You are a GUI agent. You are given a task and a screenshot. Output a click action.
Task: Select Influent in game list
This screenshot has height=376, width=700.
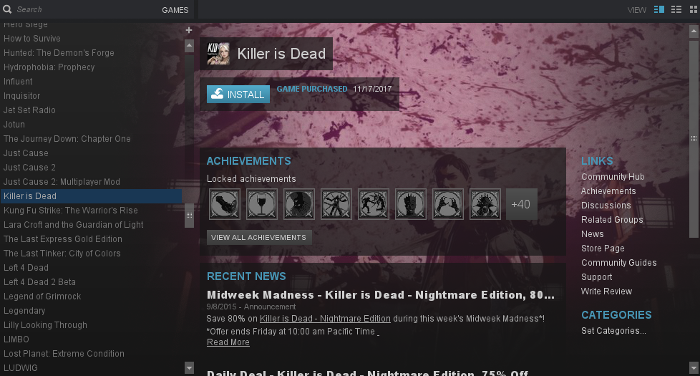17,81
